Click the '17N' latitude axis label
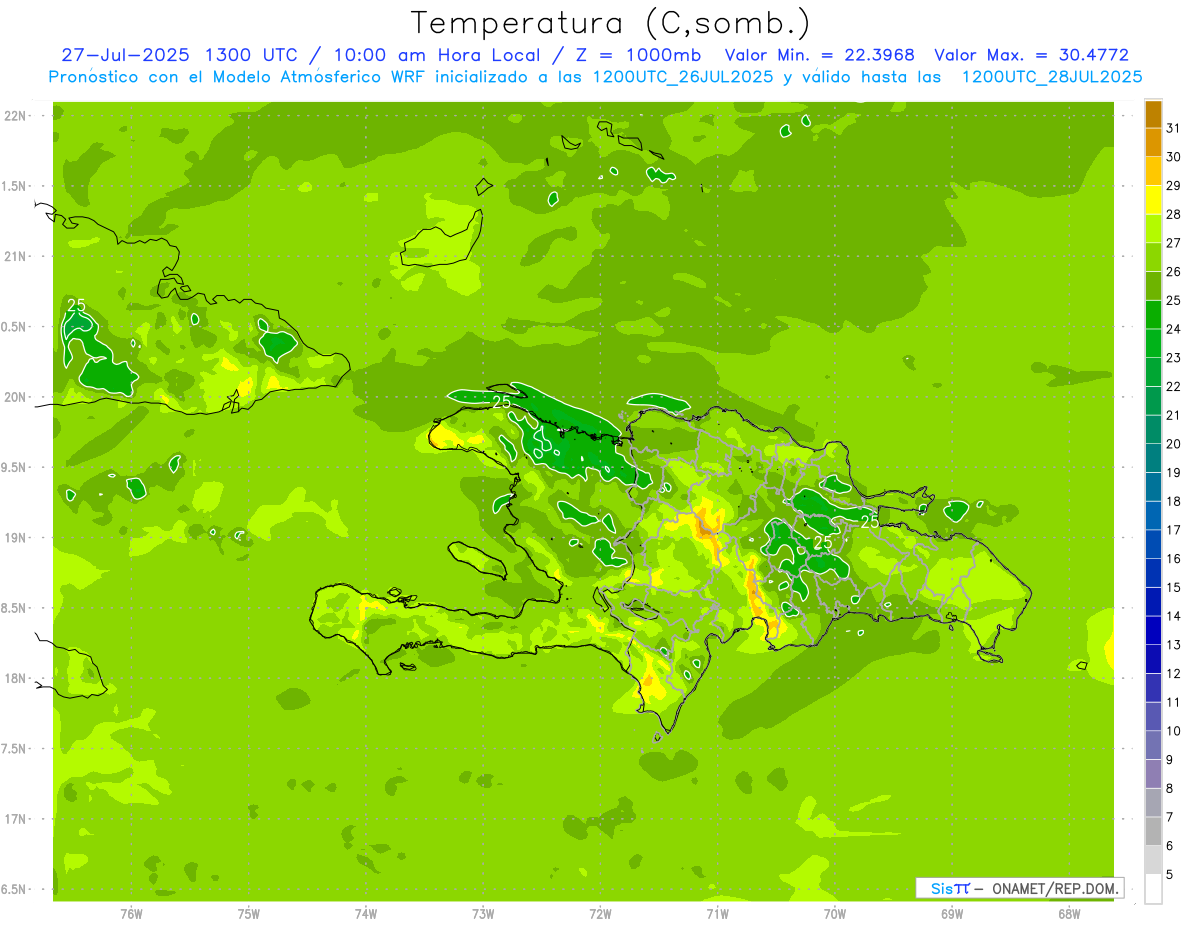This screenshot has height=927, width=1200. [16, 819]
